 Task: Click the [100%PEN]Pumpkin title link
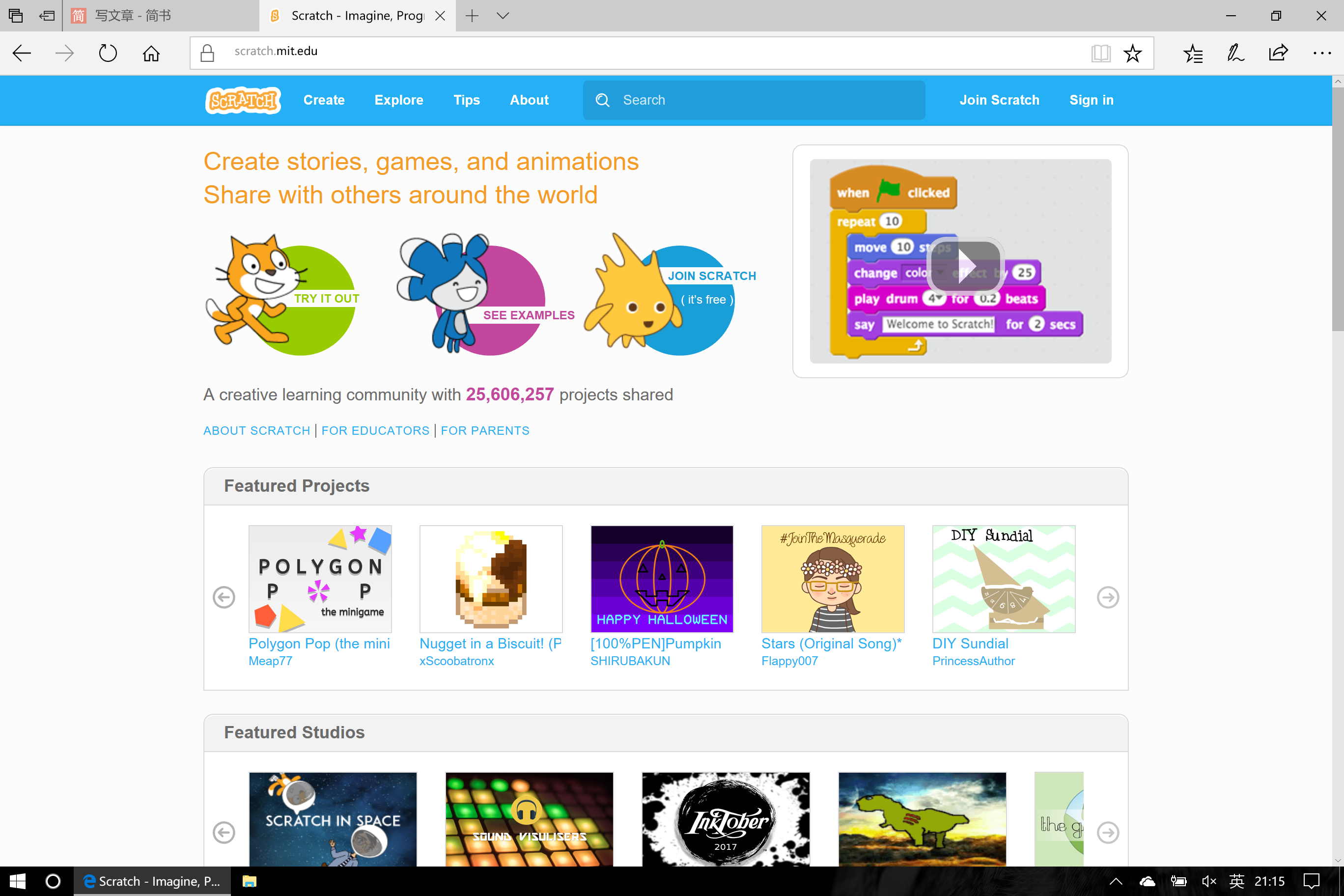pyautogui.click(x=655, y=644)
